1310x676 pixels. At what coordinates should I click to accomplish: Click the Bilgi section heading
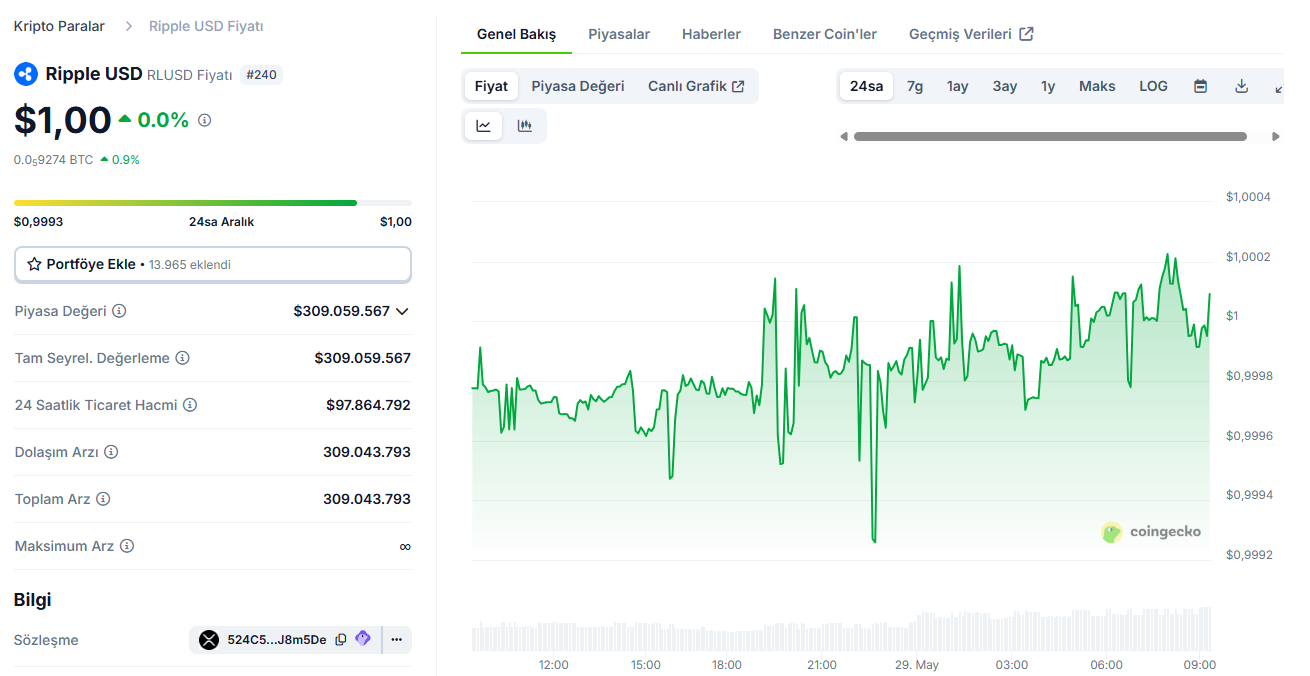[32, 600]
